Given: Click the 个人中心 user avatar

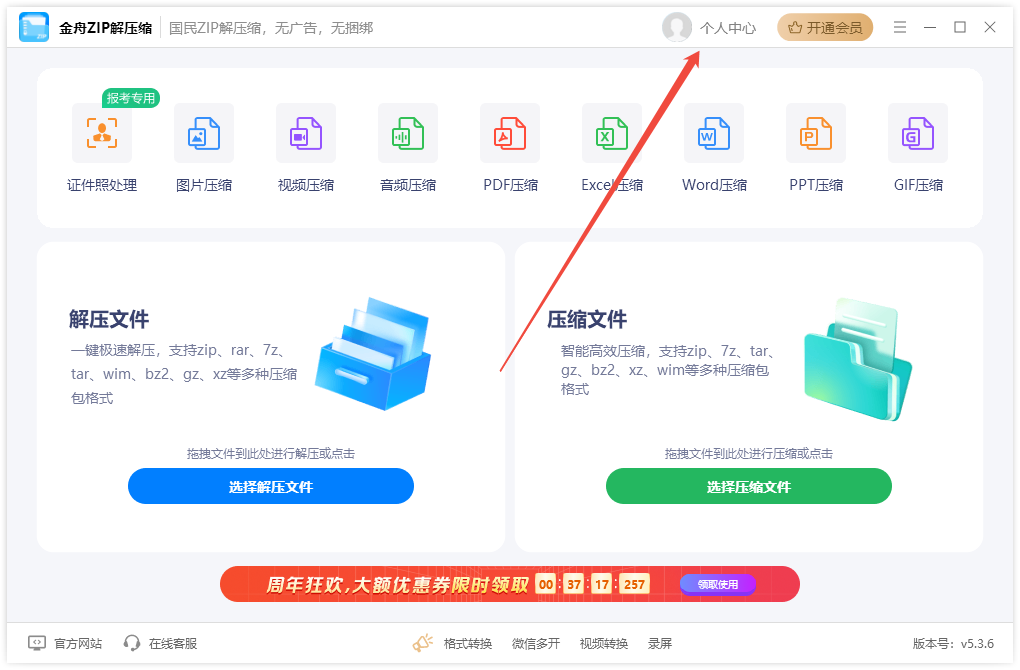Looking at the screenshot, I should 677,27.
